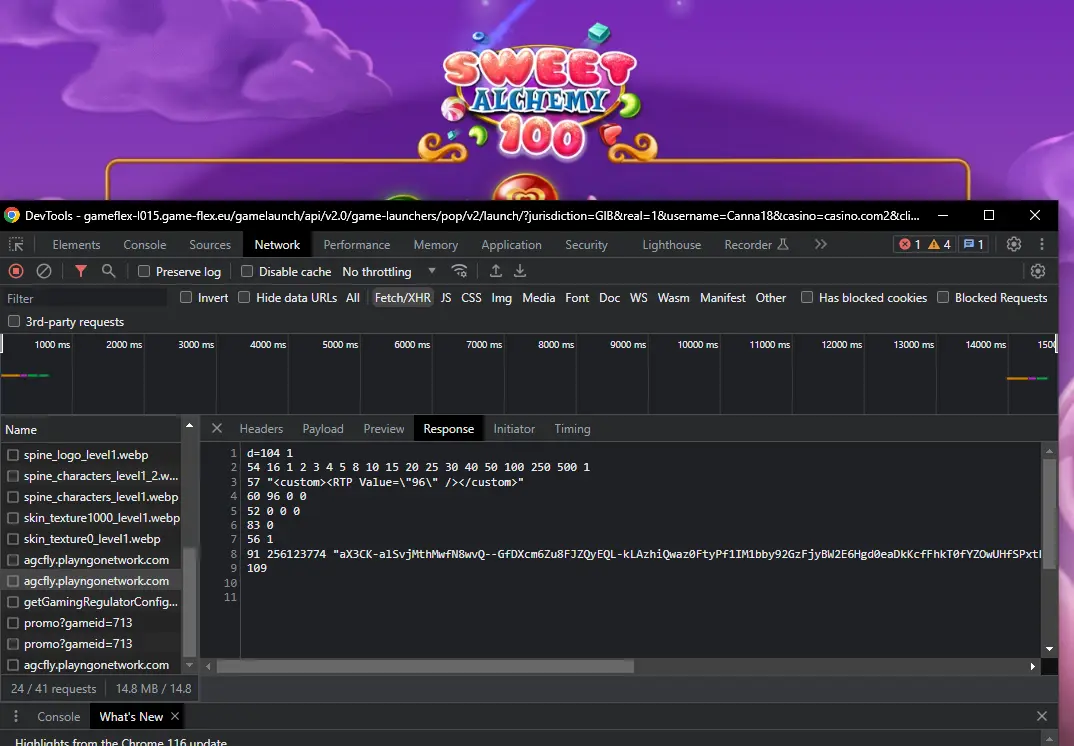Screen dimensions: 1074x746
Task: Collapse the Name column sort arrow
Action: coord(189,426)
